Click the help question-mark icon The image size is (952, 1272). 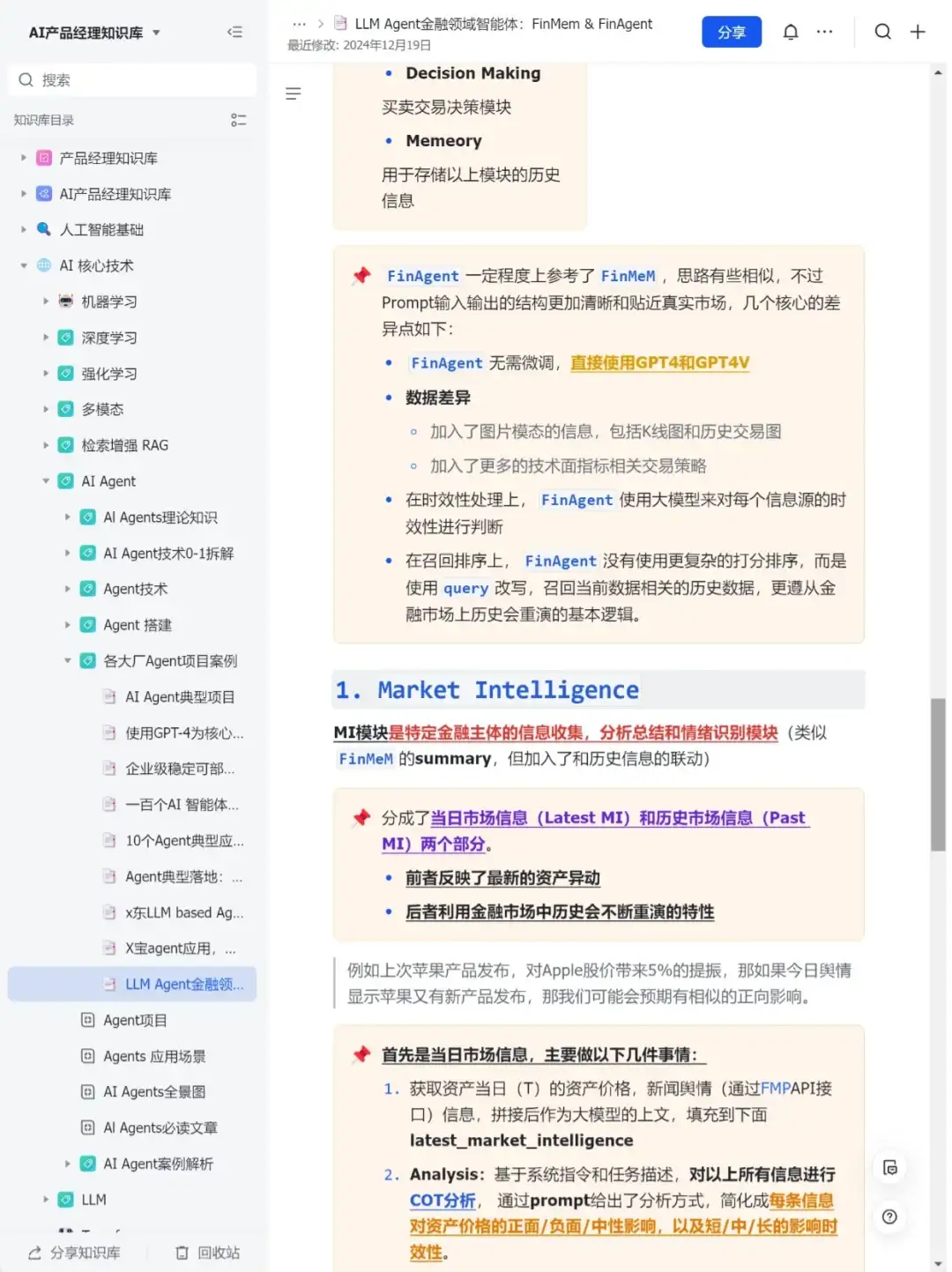(890, 1216)
